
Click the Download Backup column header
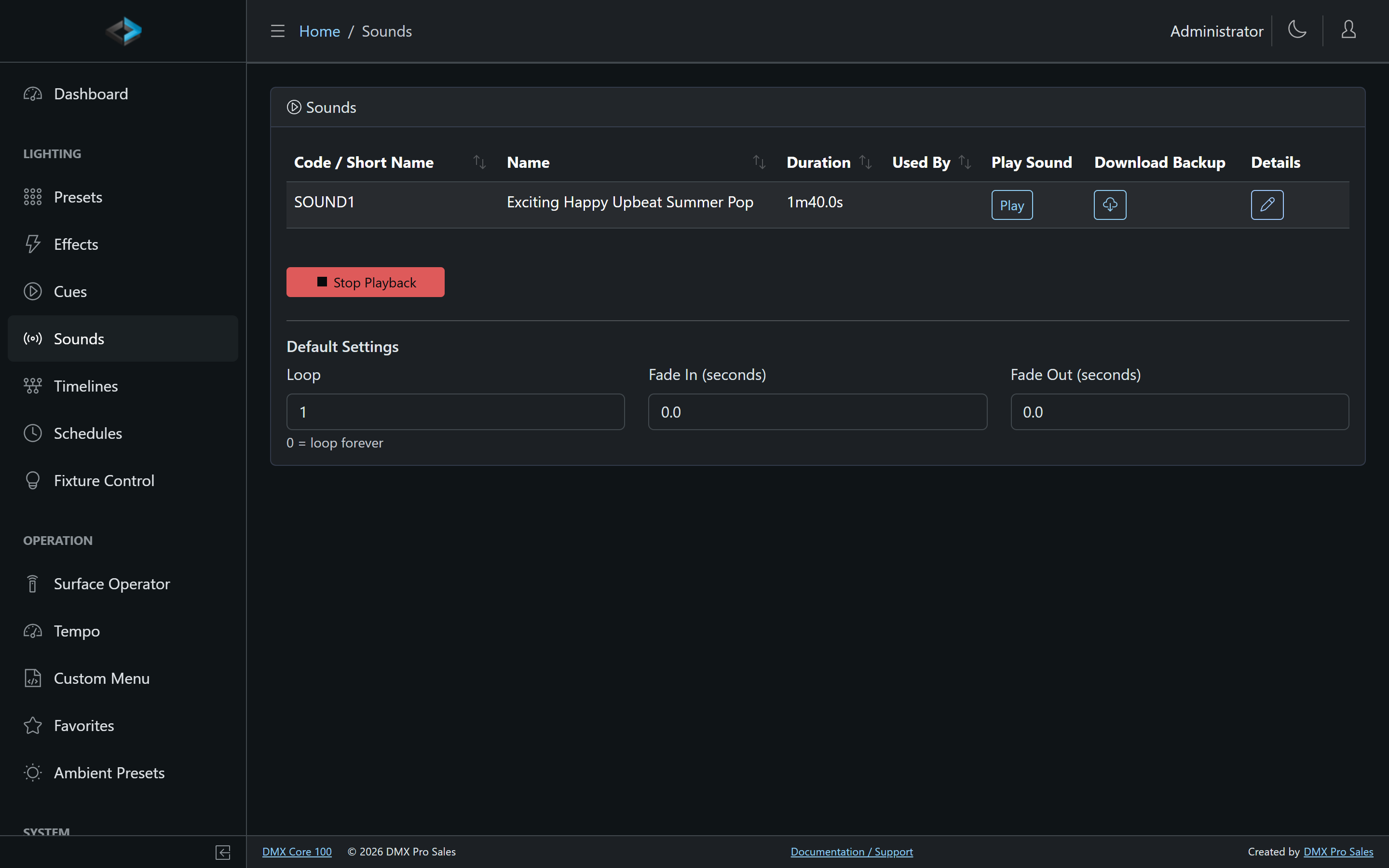(1159, 163)
